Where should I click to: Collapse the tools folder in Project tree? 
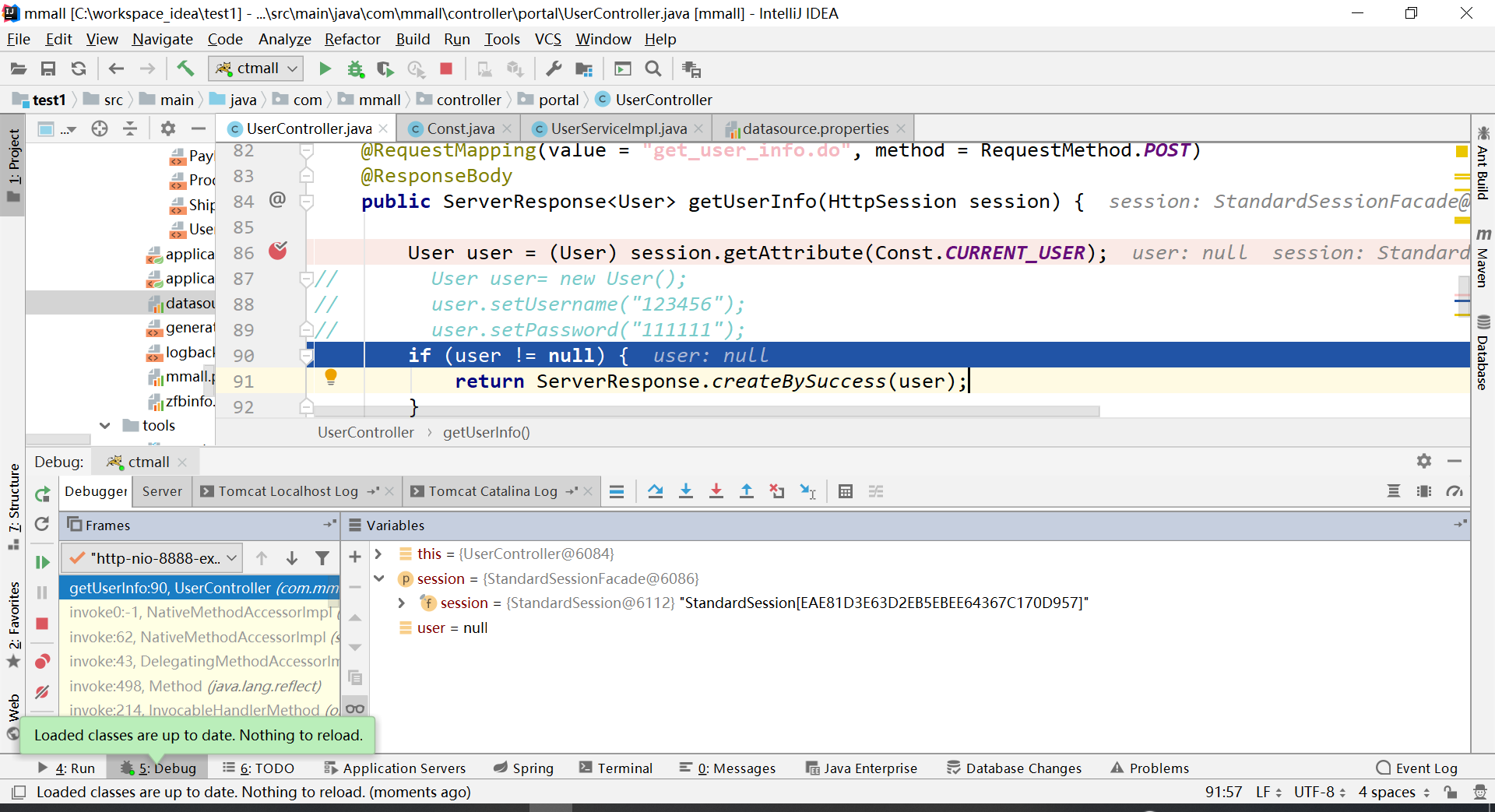[105, 425]
